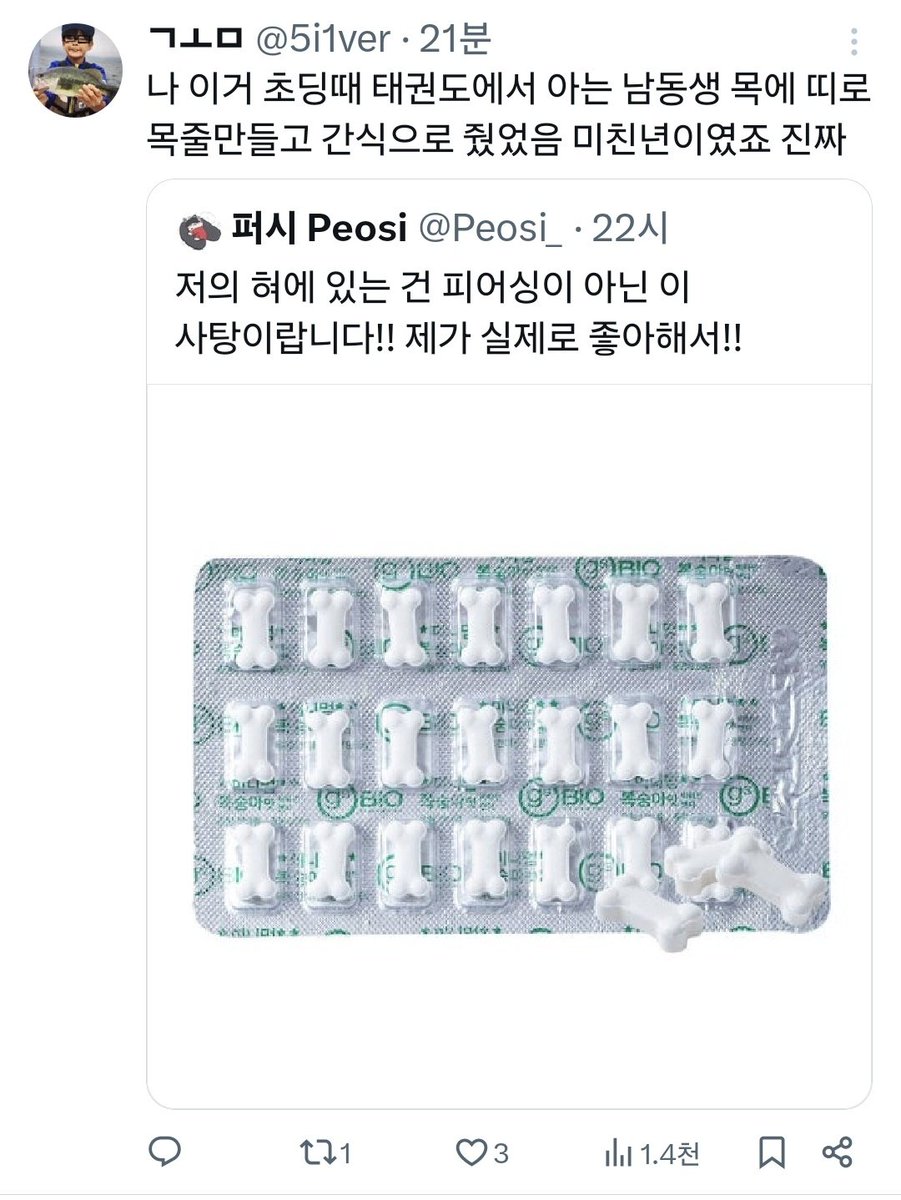Click the like count number 3
The width and height of the screenshot is (901, 1200).
pyautogui.click(x=502, y=1154)
